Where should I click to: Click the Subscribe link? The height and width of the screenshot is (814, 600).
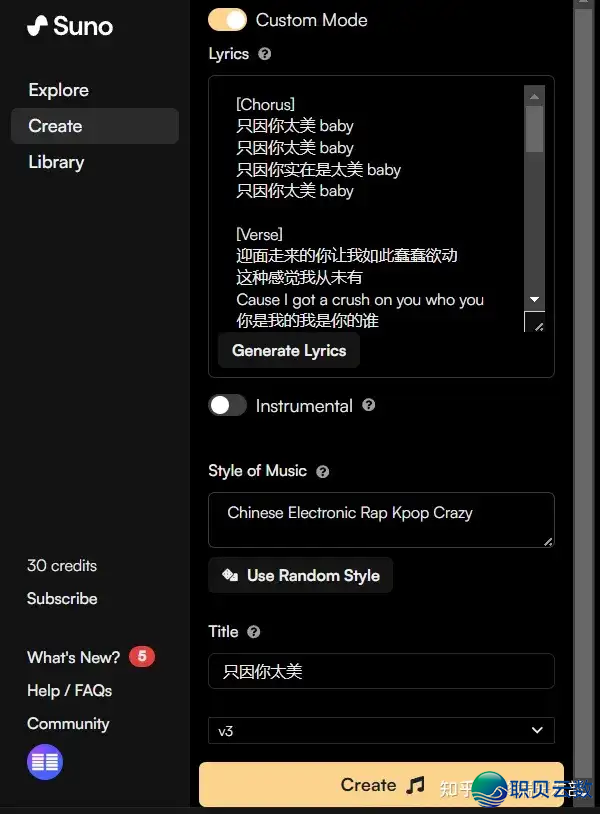62,599
